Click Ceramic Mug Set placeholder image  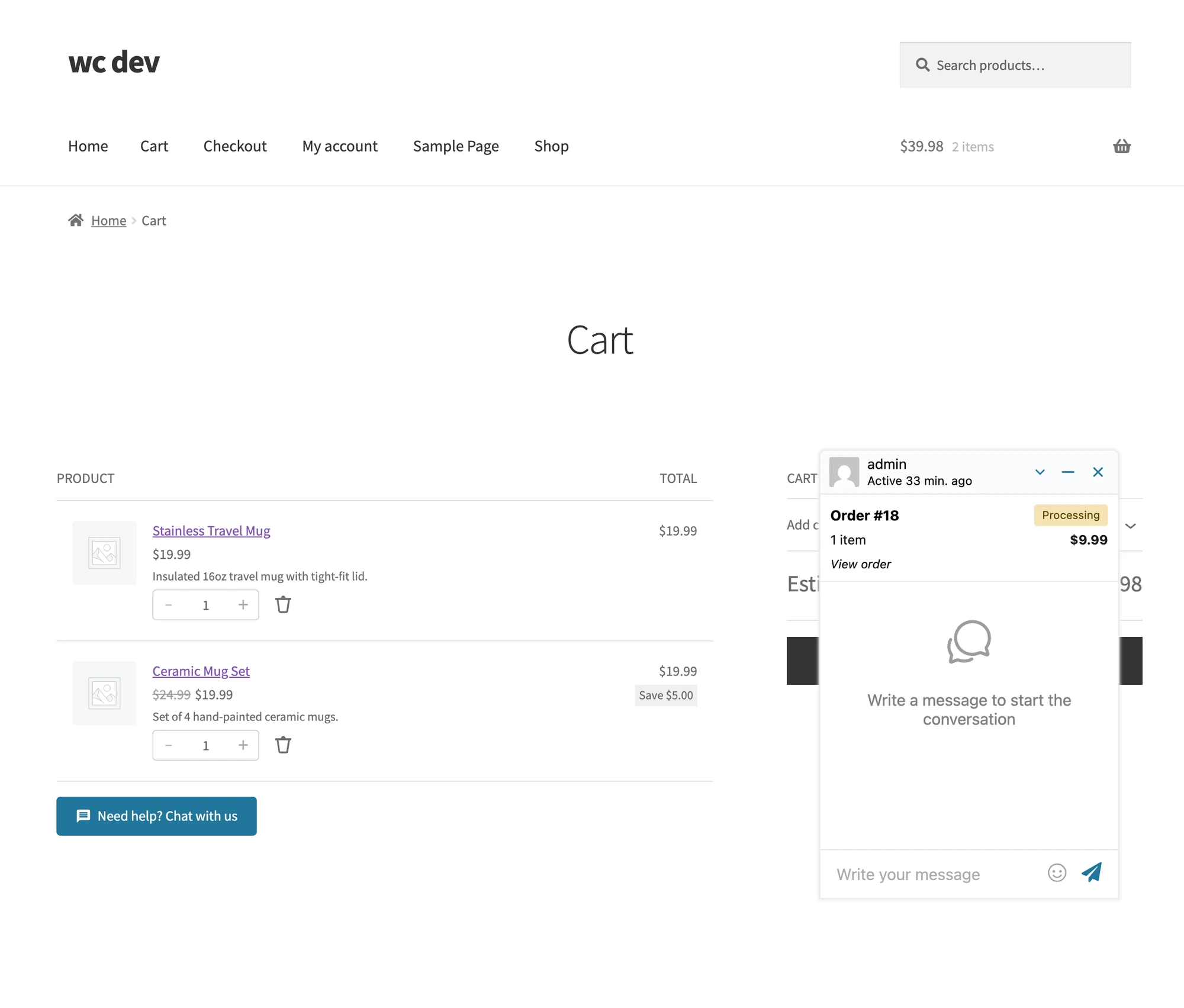pos(104,693)
